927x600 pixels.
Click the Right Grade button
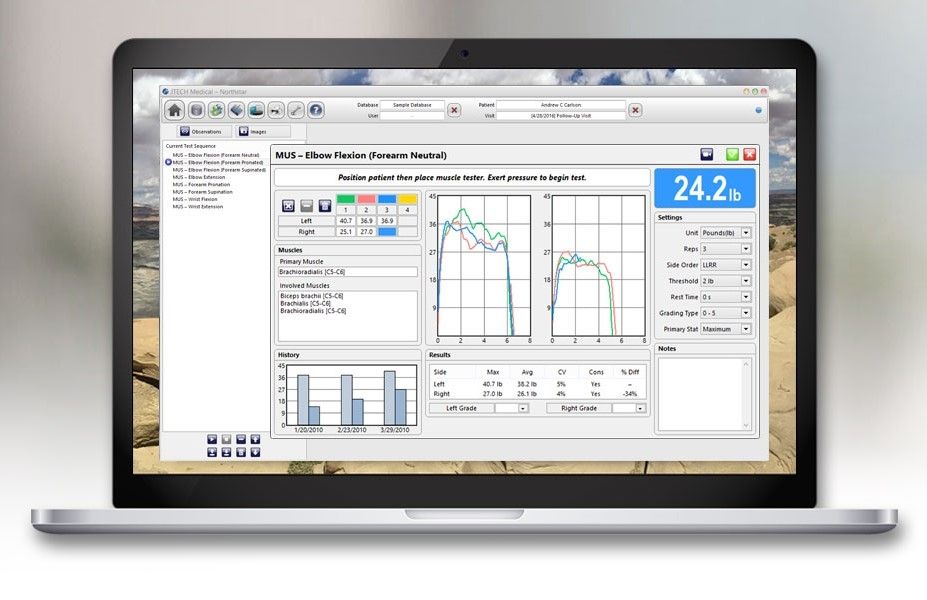[579, 408]
